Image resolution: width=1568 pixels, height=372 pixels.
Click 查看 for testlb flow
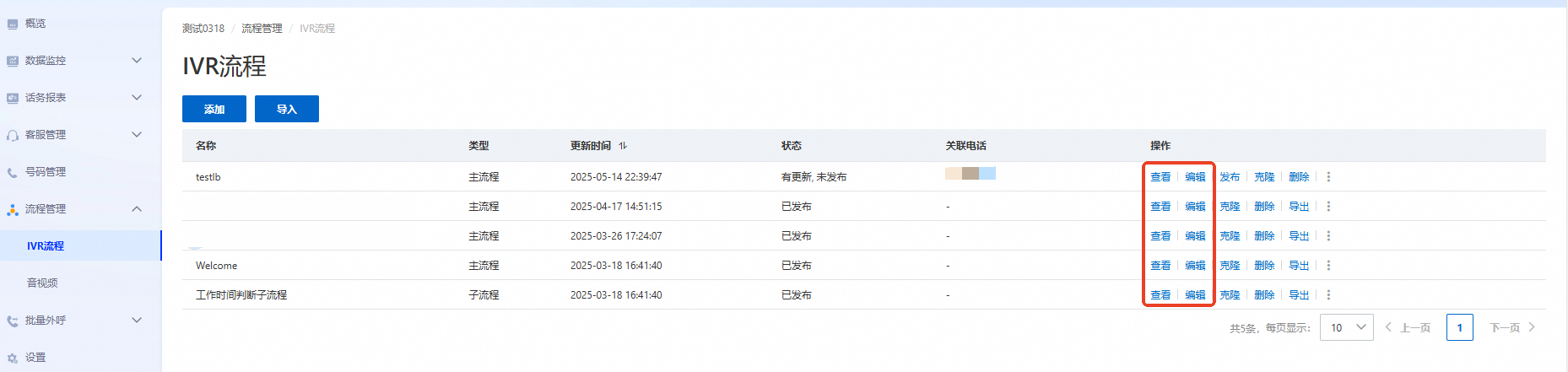(1160, 177)
